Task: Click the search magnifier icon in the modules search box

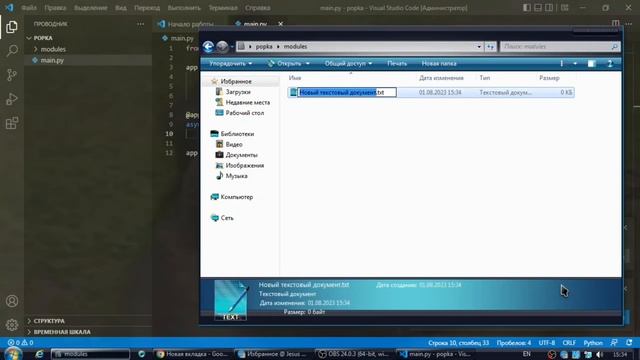Action: tap(614, 47)
